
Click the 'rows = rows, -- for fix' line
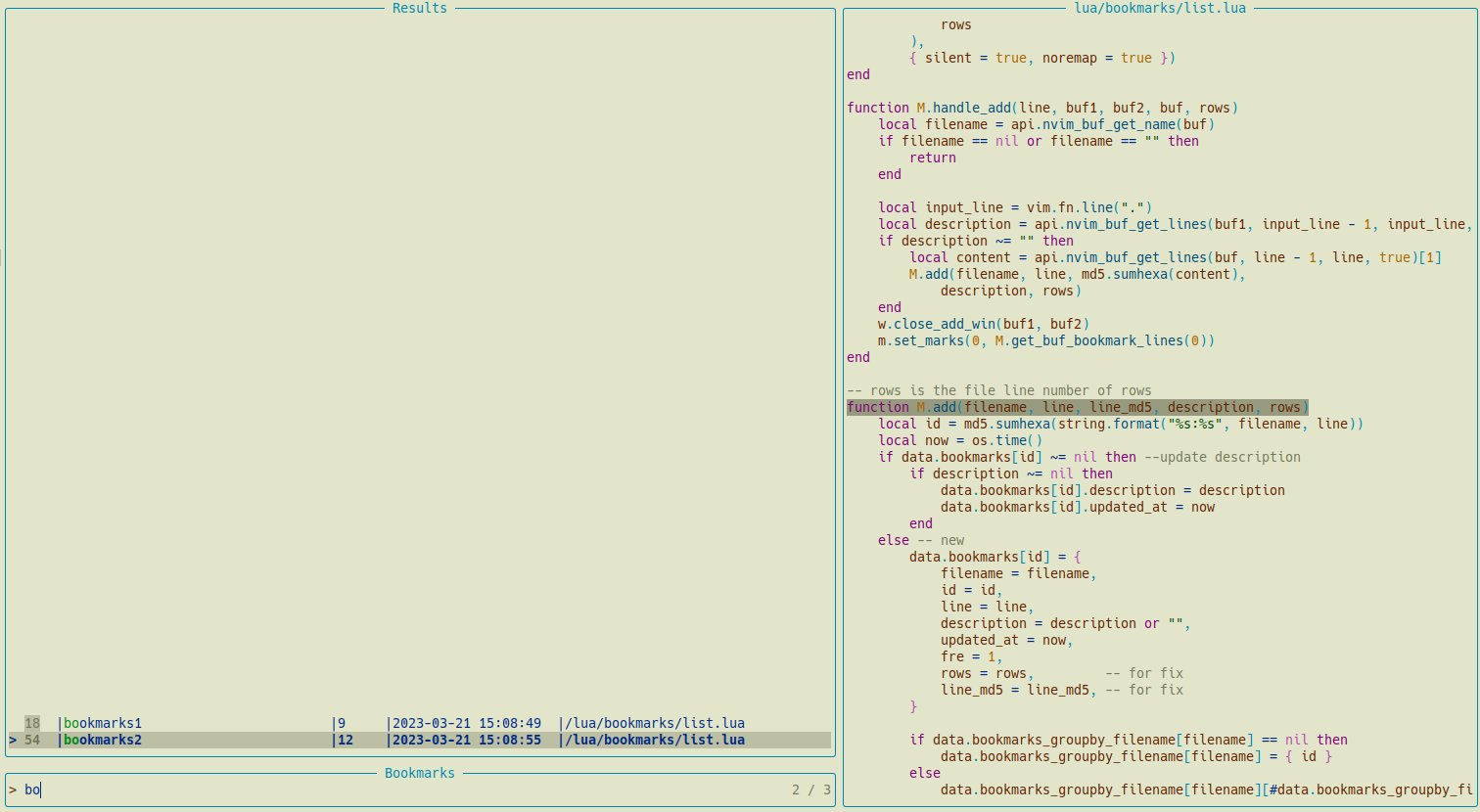pos(1062,673)
